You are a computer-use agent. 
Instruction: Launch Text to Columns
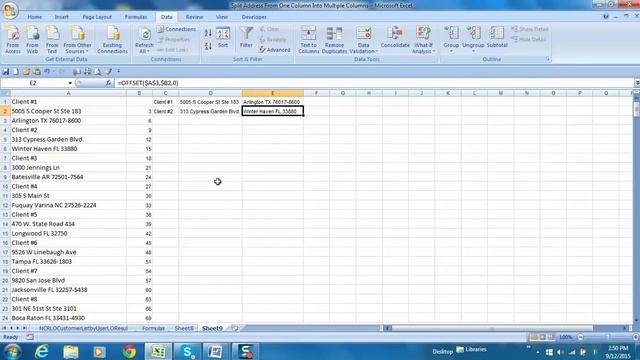pyautogui.click(x=309, y=40)
